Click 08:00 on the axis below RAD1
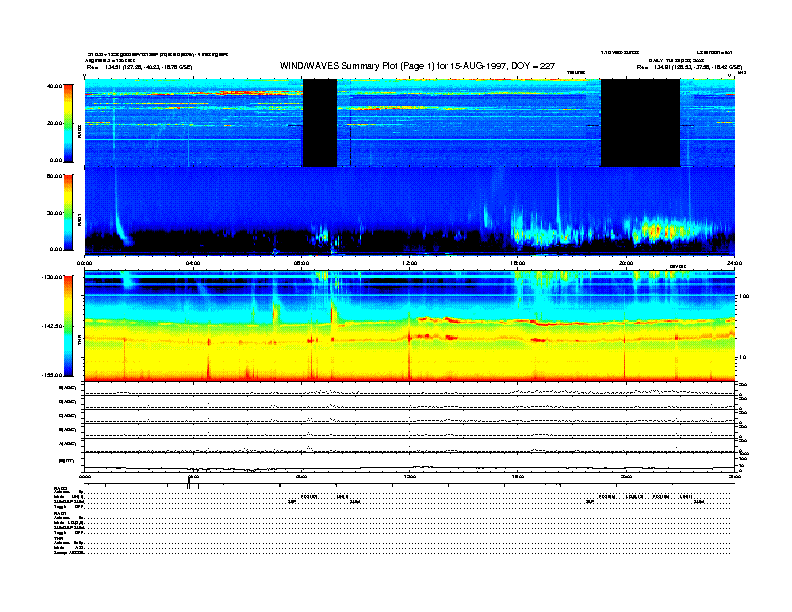Image resolution: width=792 pixels, height=612 pixels. click(301, 263)
